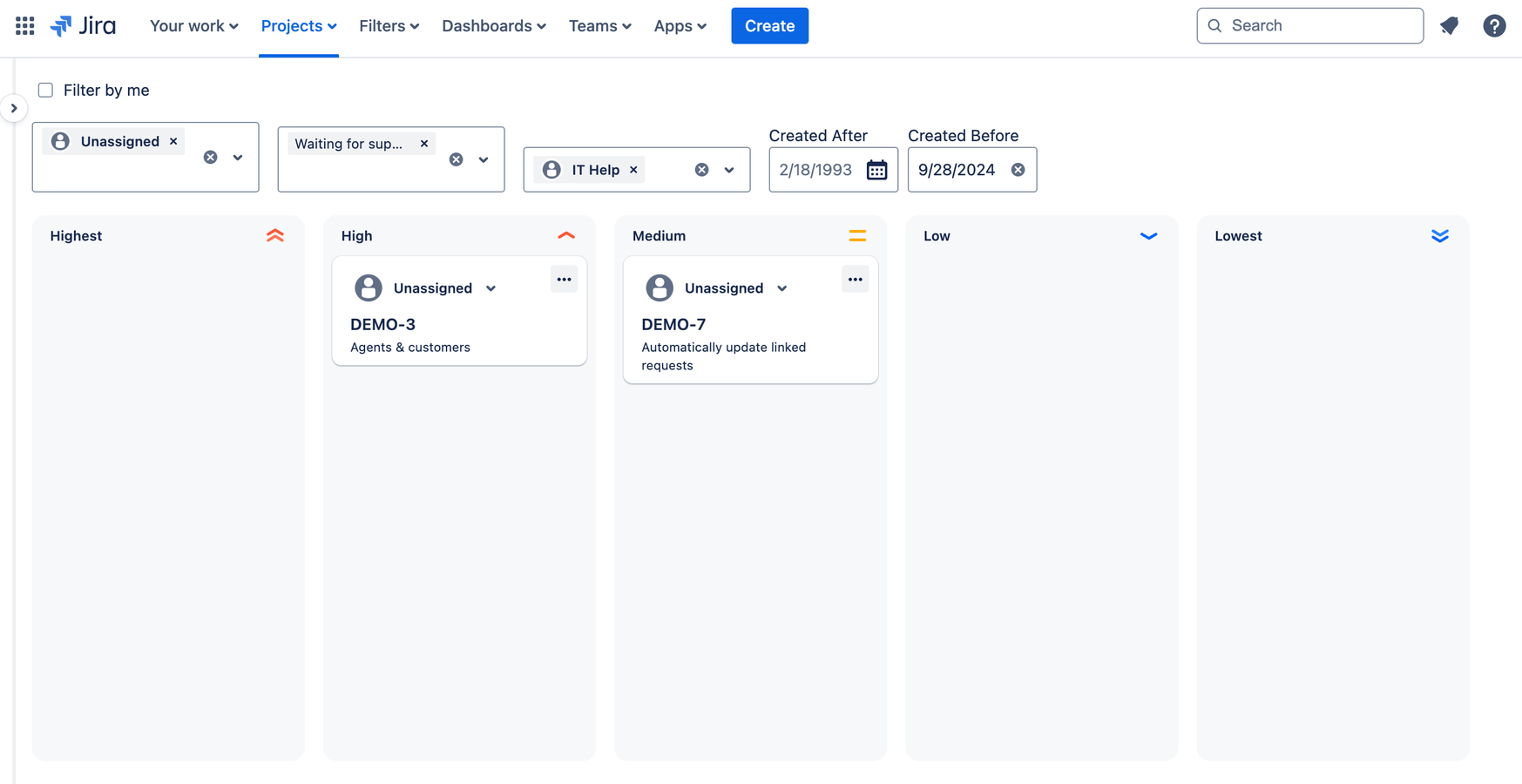The height and width of the screenshot is (784, 1522).
Task: Open the assignee dropdown on DEMO-3
Action: click(x=490, y=288)
